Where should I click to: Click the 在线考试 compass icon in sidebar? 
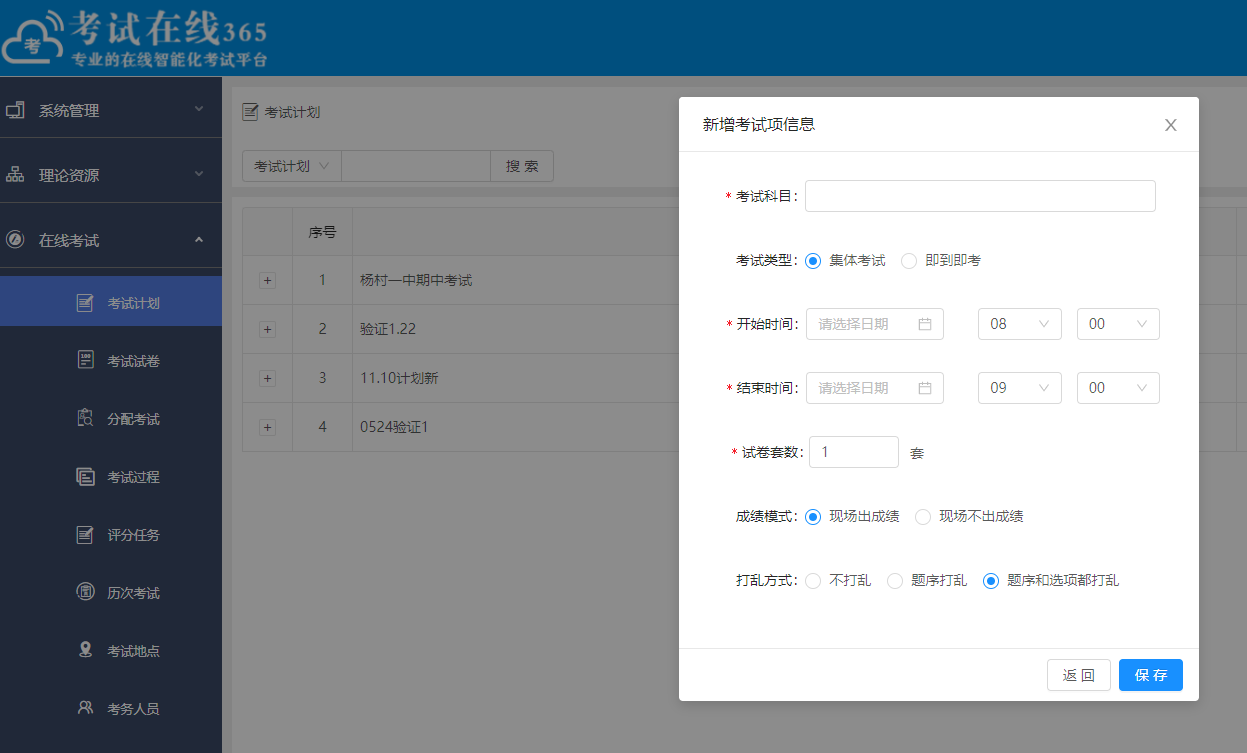pos(15,240)
